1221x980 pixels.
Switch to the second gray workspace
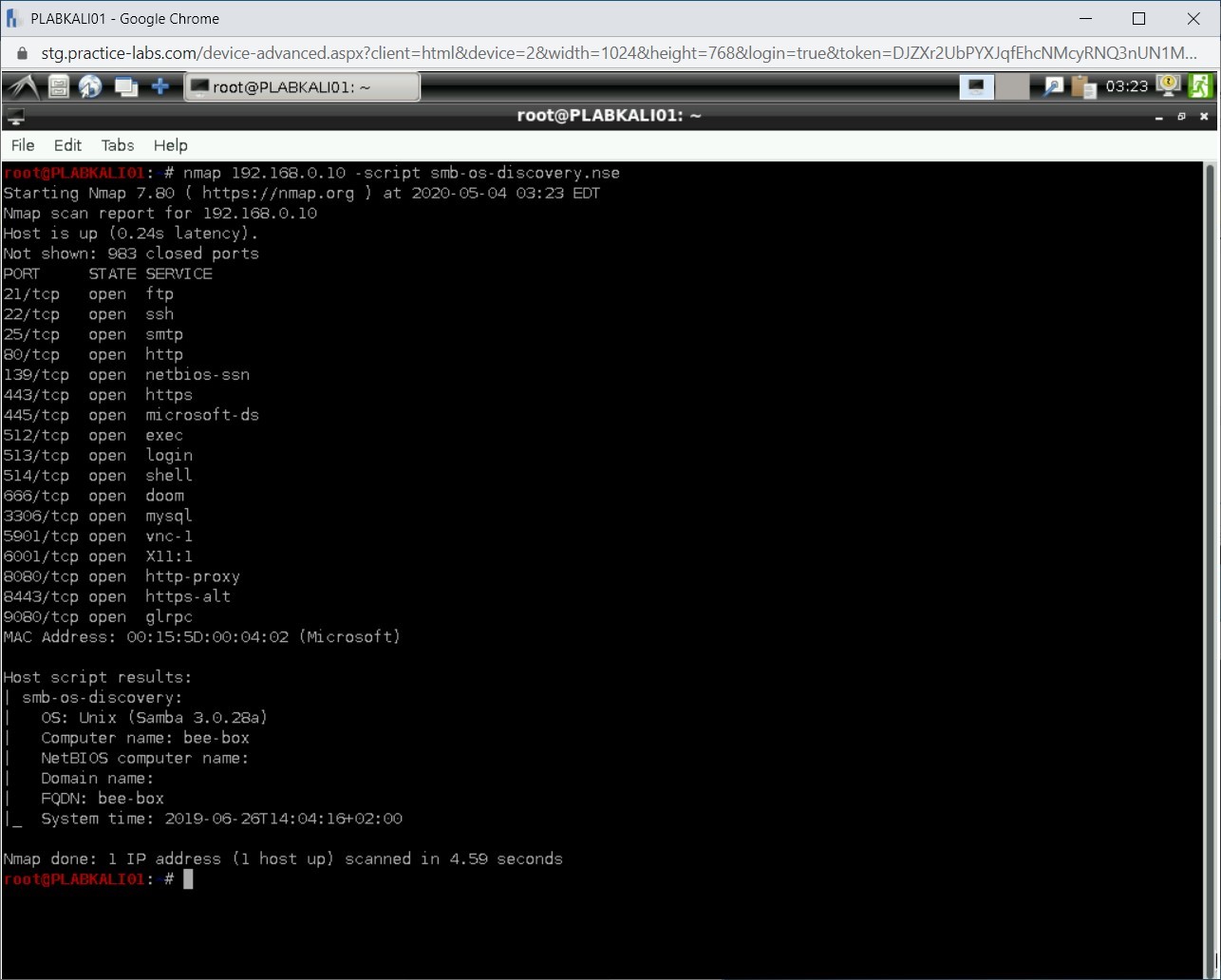pos(1013,86)
